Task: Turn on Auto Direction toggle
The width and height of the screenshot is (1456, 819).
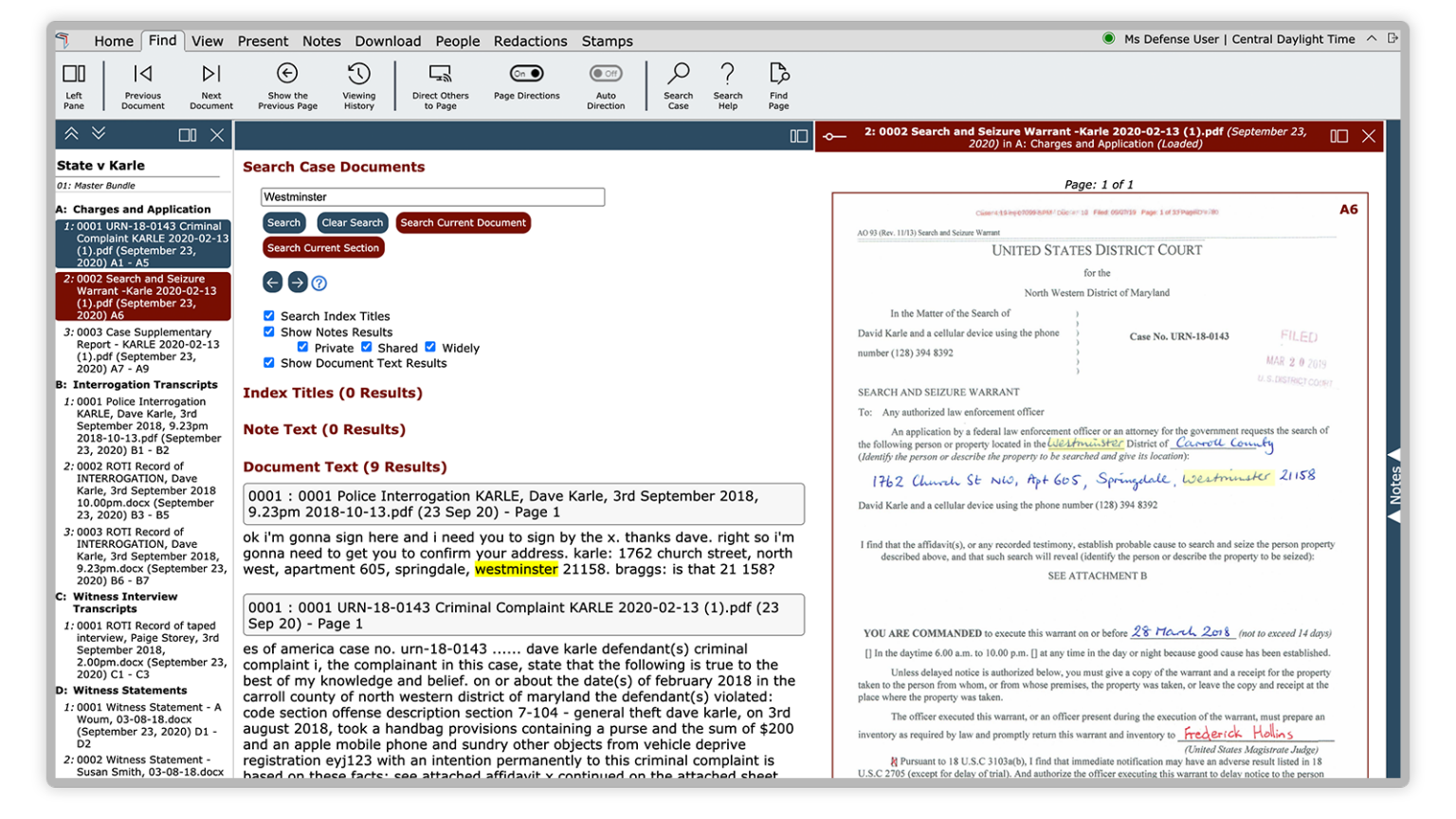Action: [x=605, y=73]
